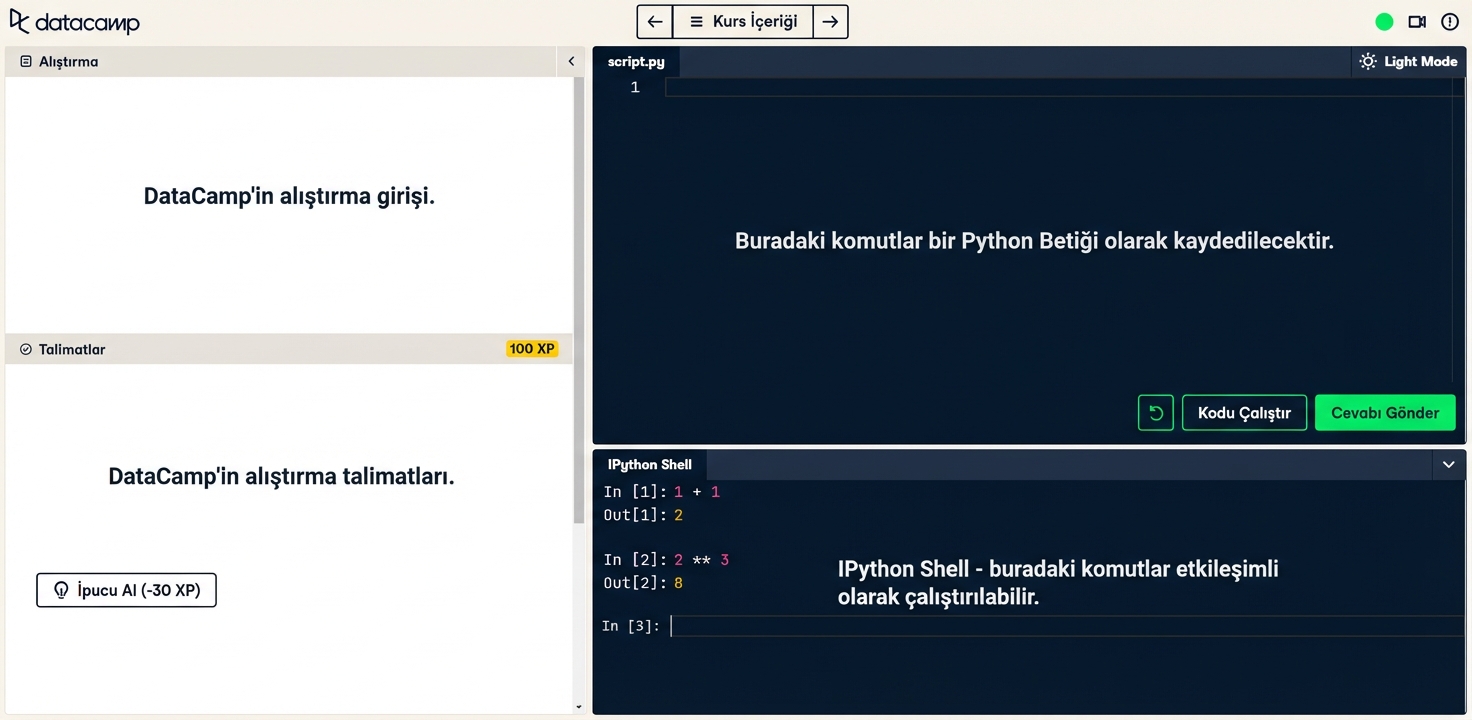Click the sun icon next to Light Mode
This screenshot has height=720, width=1472.
[x=1367, y=61]
